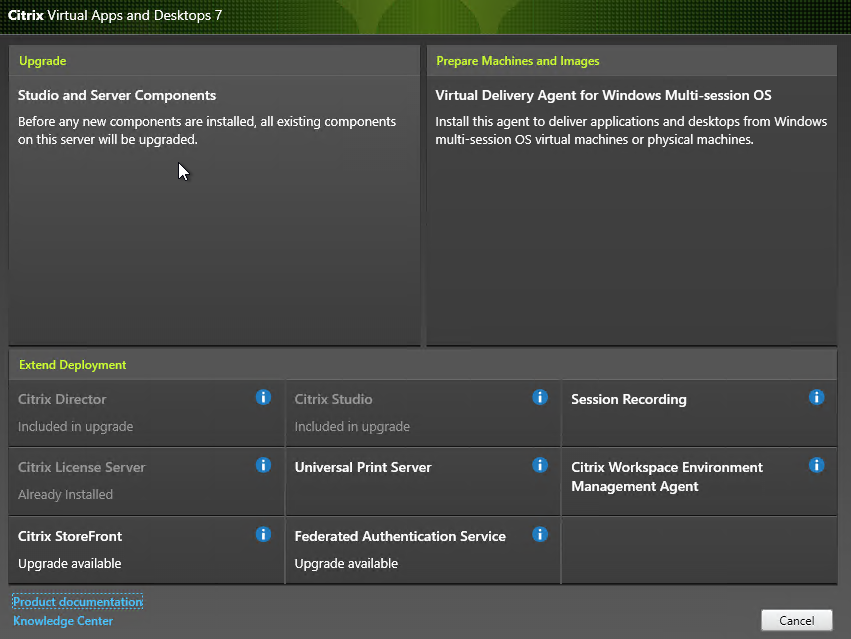Viewport: 851px width, 639px height.
Task: Click the disabled Citrix Director tile
Action: tap(147, 413)
